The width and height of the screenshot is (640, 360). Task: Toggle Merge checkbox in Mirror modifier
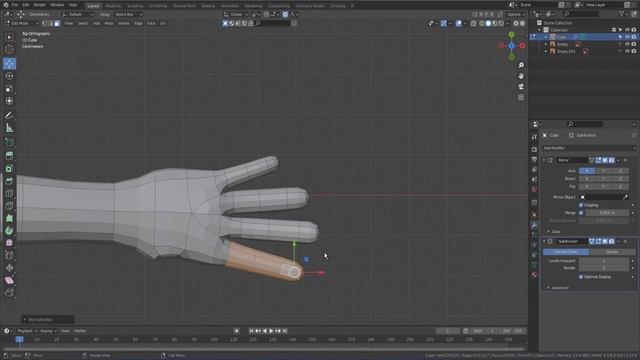[581, 213]
